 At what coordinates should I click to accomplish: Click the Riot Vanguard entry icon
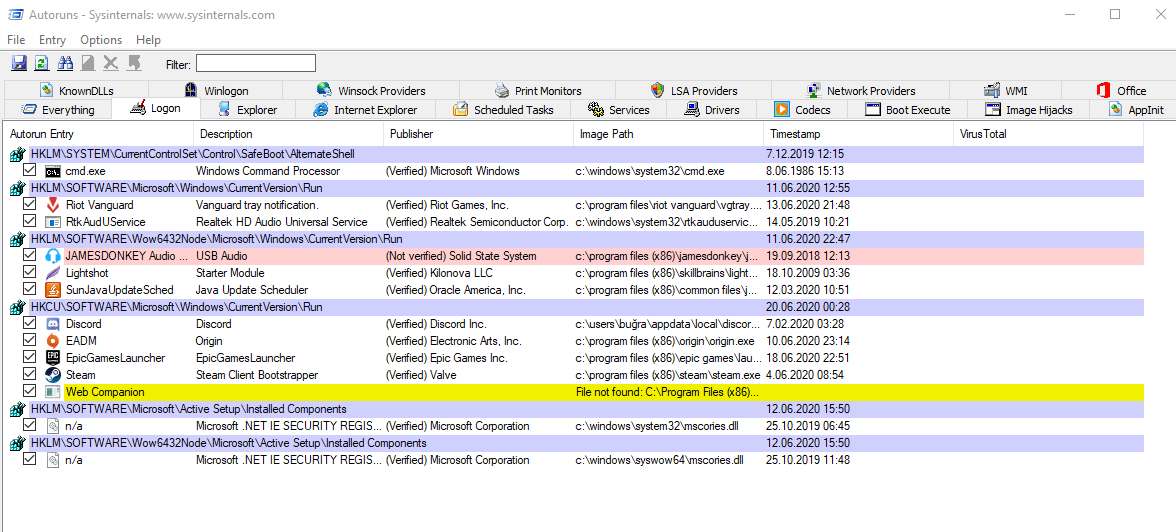(x=52, y=205)
